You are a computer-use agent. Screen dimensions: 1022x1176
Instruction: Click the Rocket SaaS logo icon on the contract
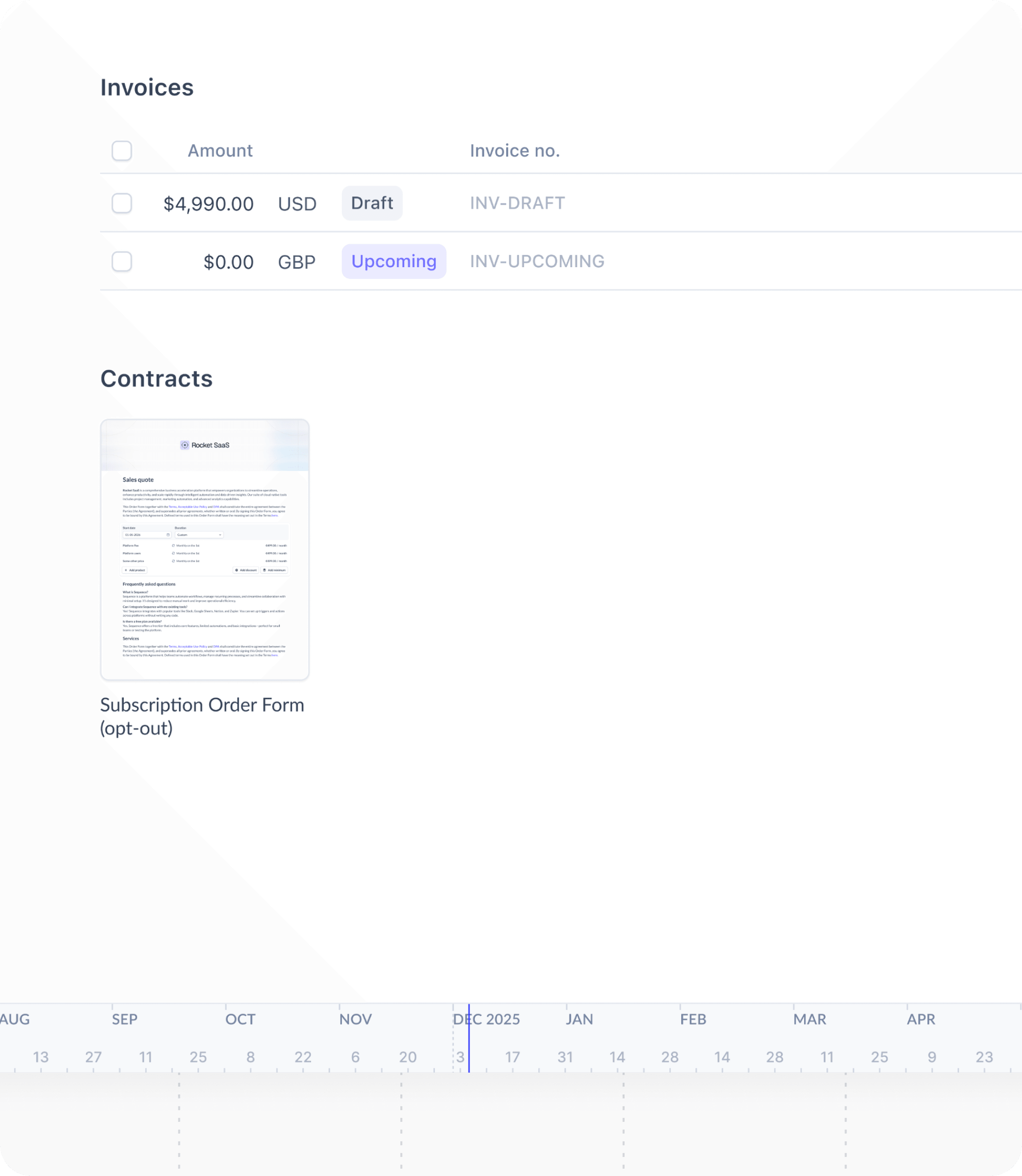(x=185, y=446)
